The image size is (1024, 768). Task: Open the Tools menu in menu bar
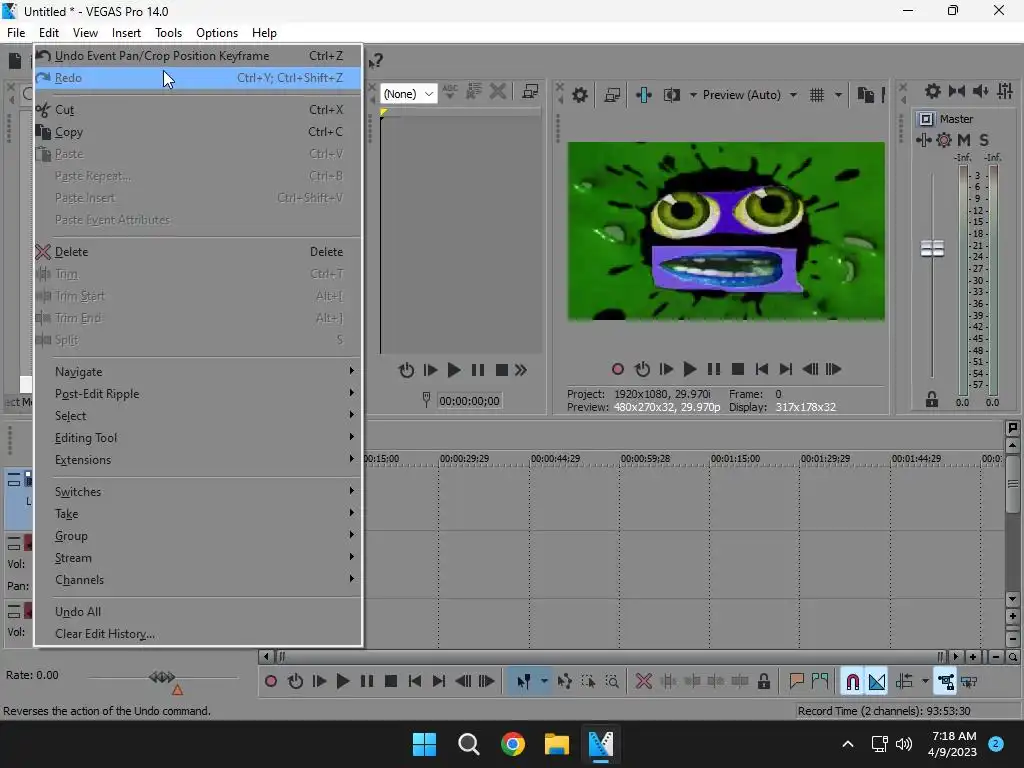tap(168, 33)
